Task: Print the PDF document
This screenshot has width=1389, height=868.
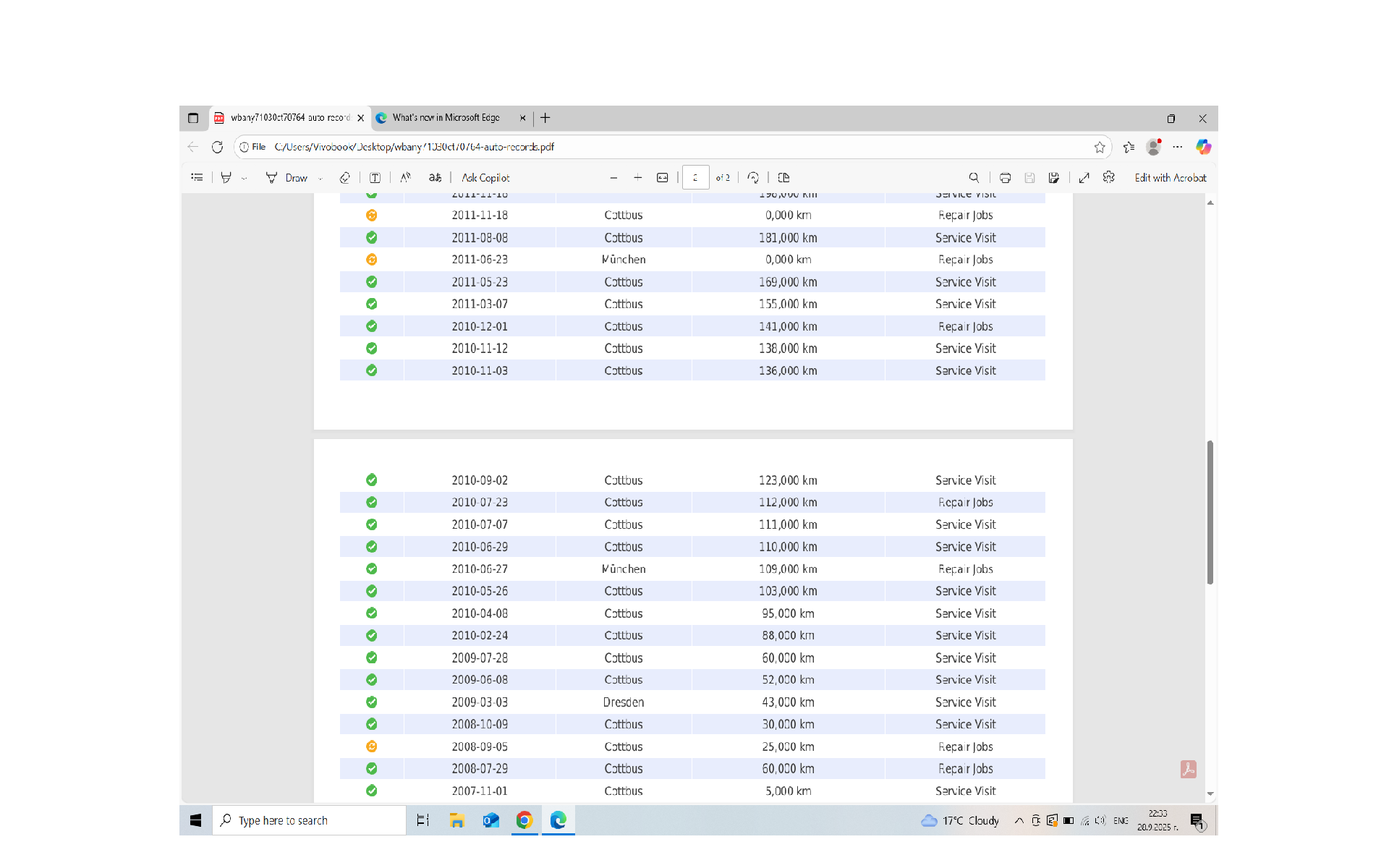Action: (1005, 177)
